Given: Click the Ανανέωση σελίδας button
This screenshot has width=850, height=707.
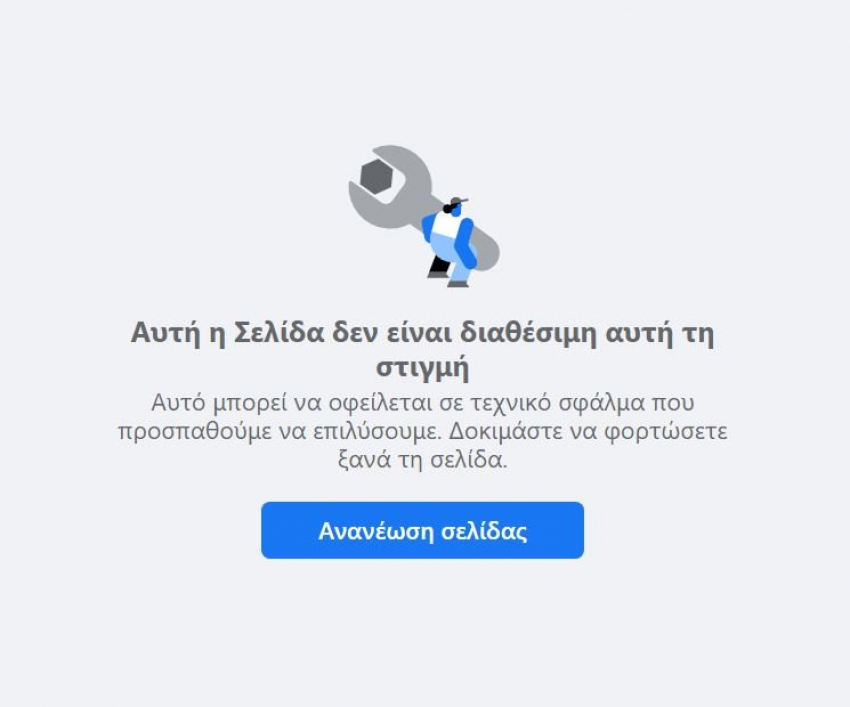Looking at the screenshot, I should (x=422, y=530).
